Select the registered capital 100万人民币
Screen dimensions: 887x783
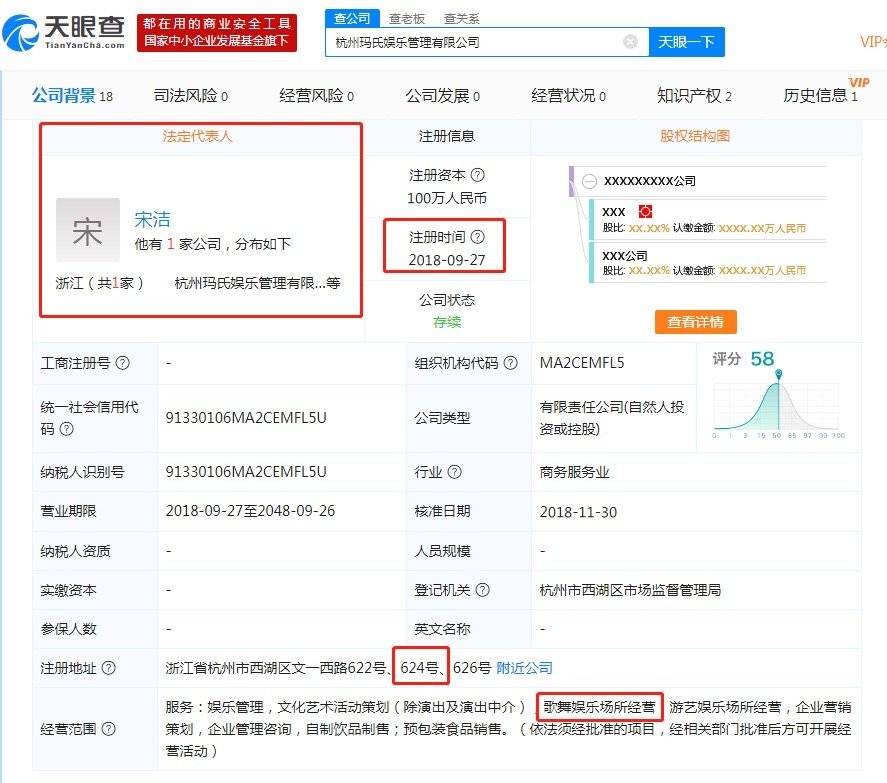click(x=447, y=198)
